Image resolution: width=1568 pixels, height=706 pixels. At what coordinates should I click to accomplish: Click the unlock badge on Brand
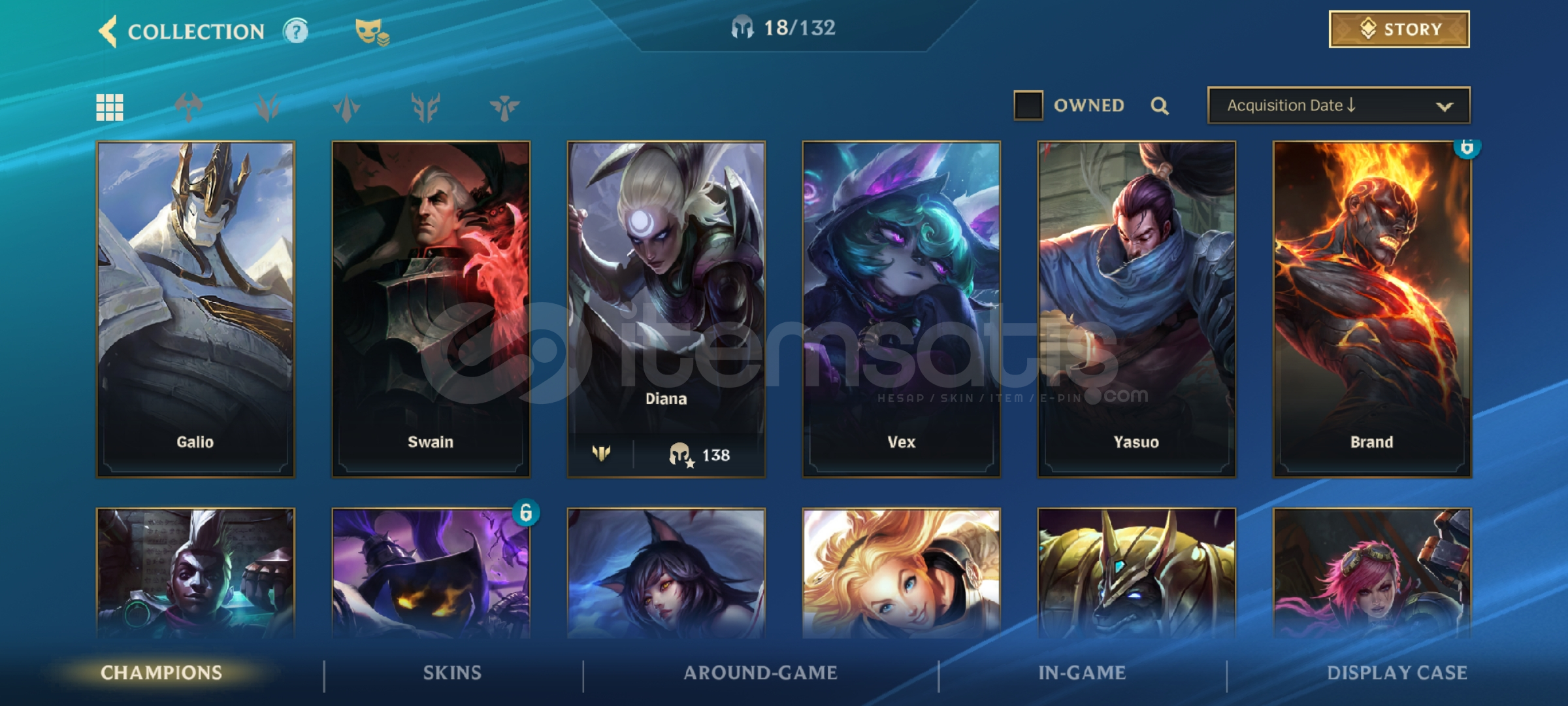[x=1467, y=147]
